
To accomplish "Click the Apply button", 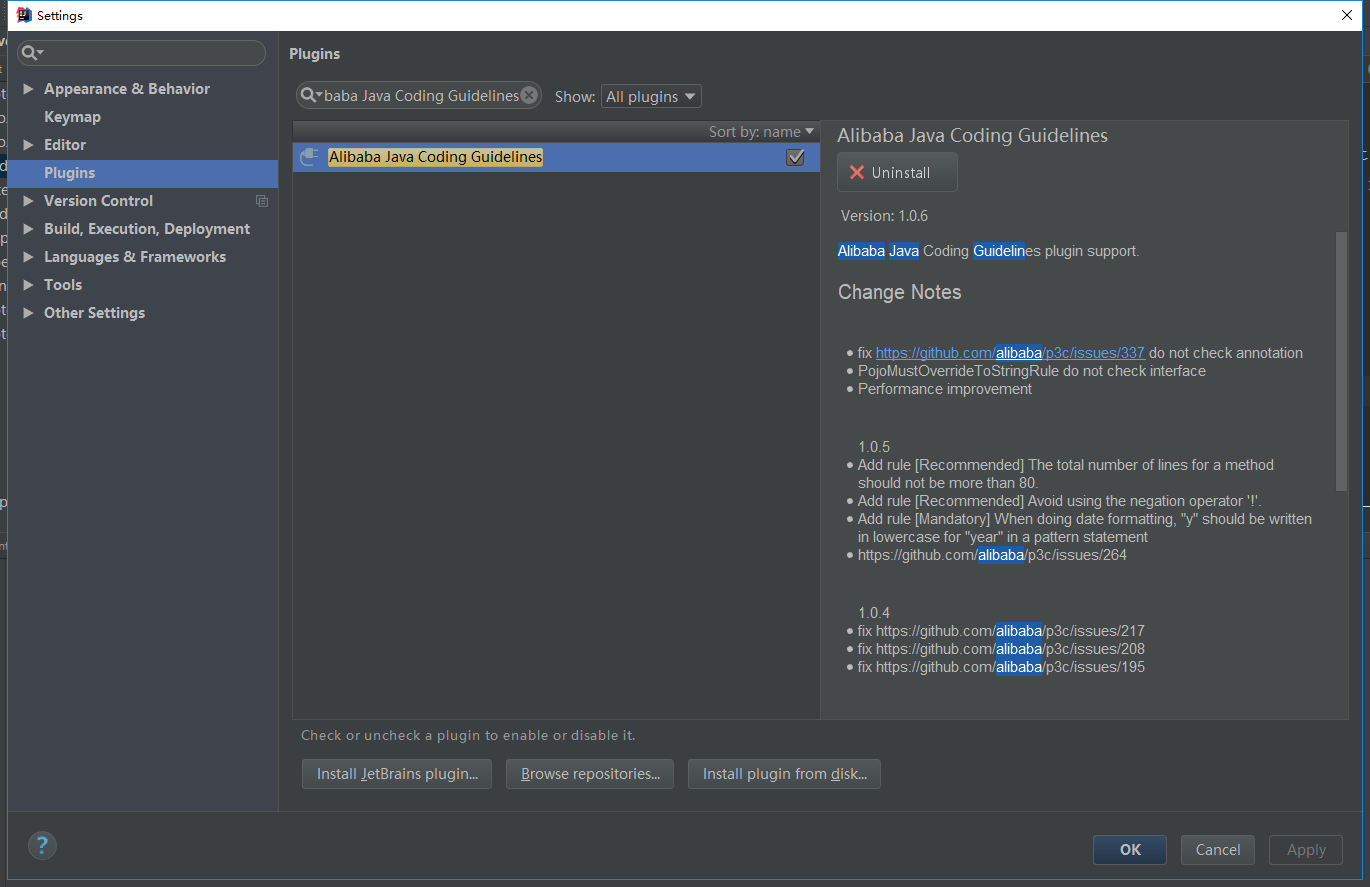I will click(1306, 850).
